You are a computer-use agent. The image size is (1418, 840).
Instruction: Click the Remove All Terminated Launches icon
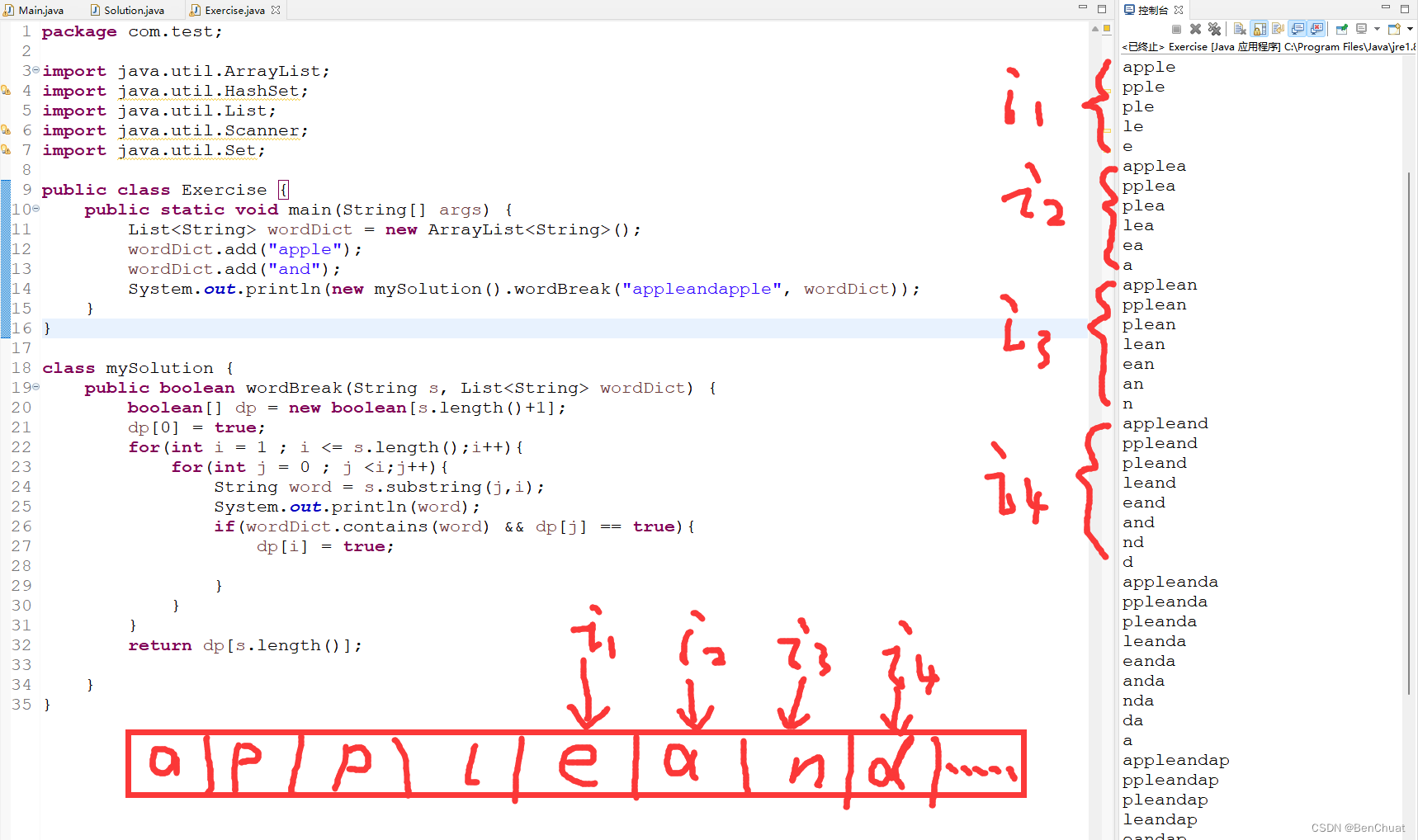pos(1214,28)
